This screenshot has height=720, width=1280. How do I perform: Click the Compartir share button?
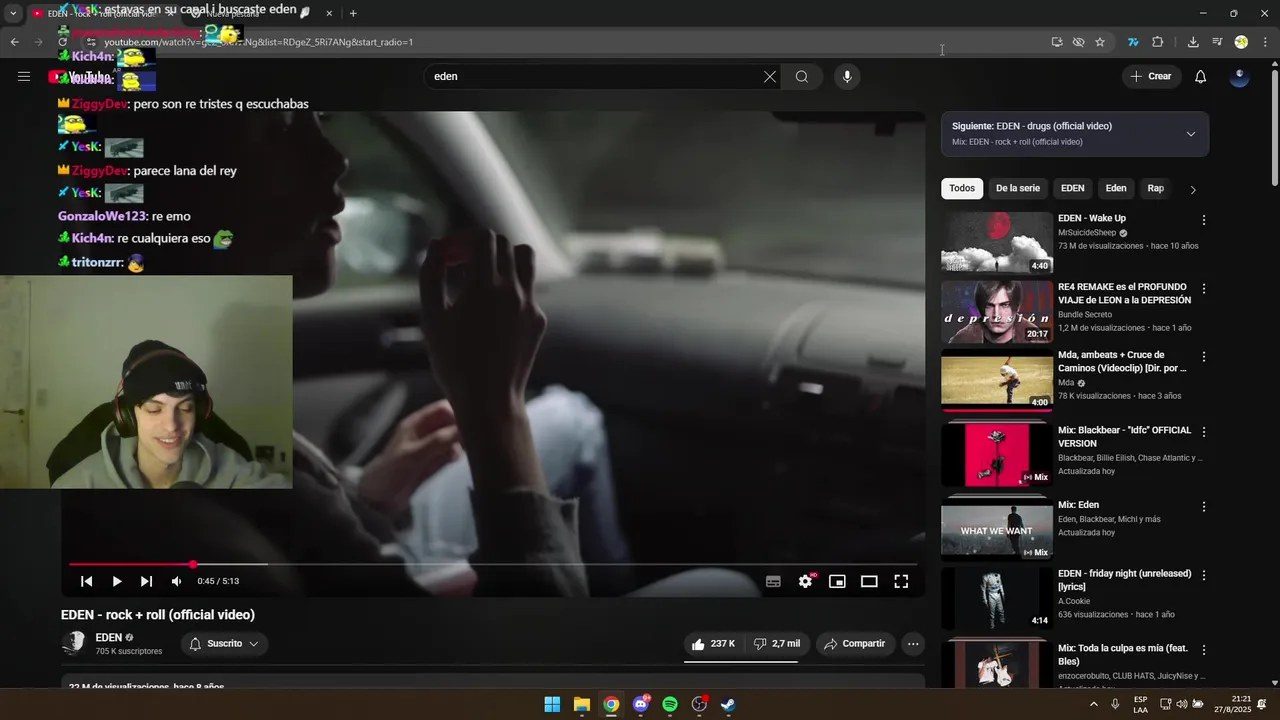pos(854,644)
